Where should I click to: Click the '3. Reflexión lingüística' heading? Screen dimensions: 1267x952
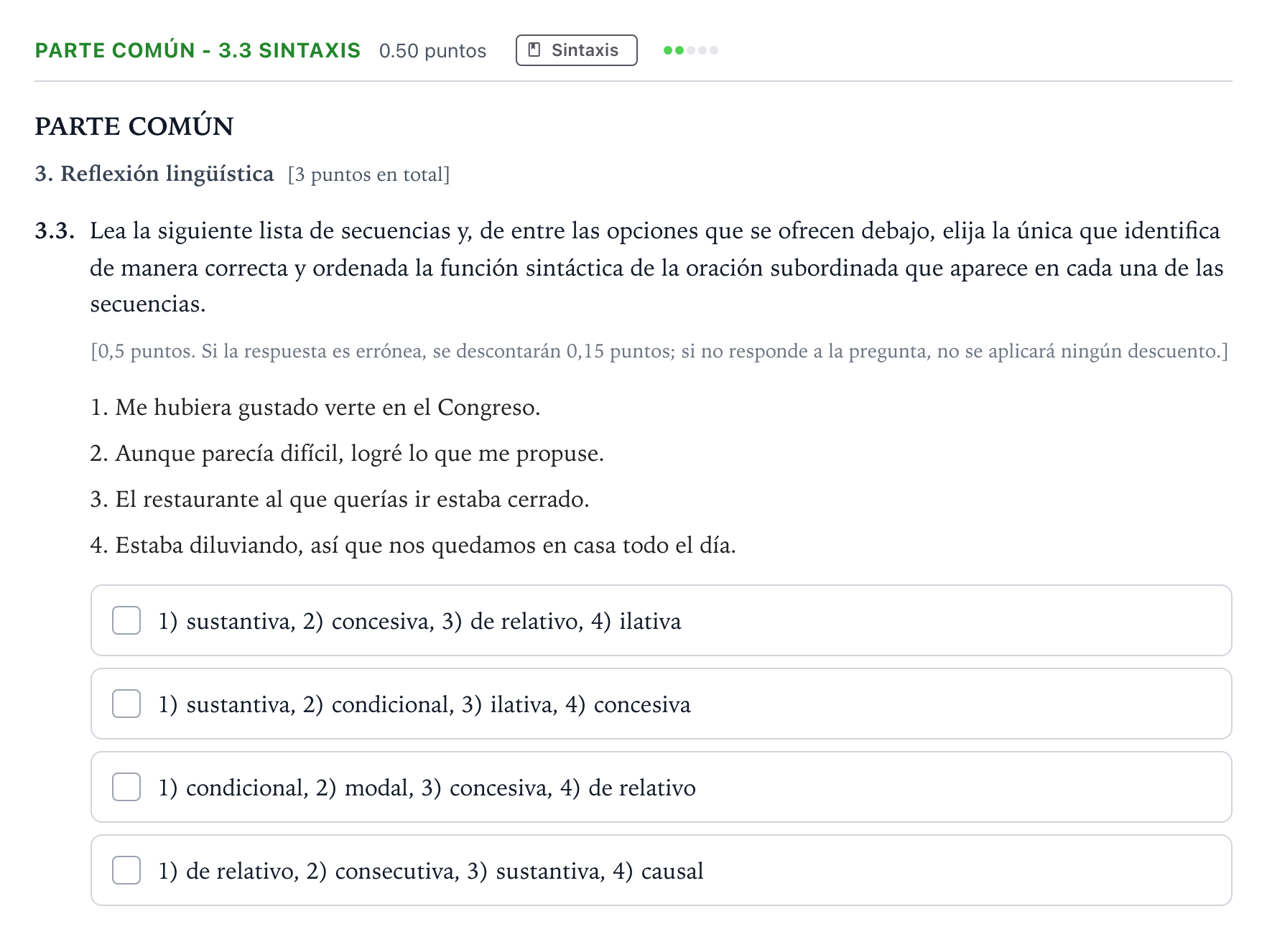pos(154,174)
